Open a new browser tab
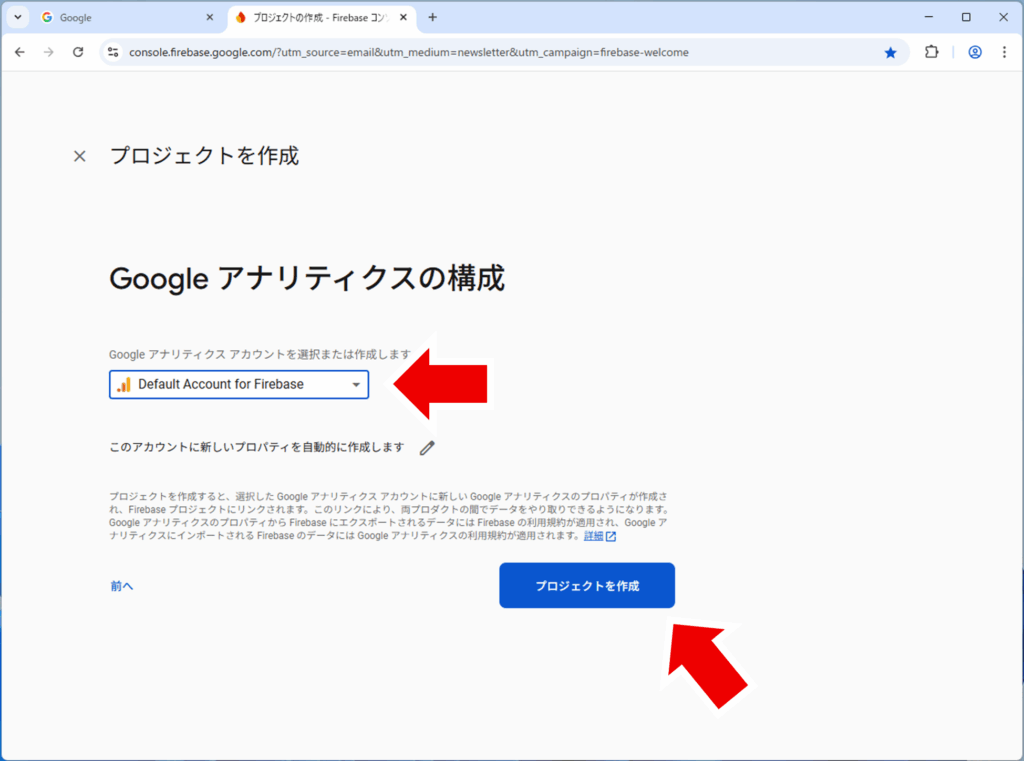 pos(432,18)
